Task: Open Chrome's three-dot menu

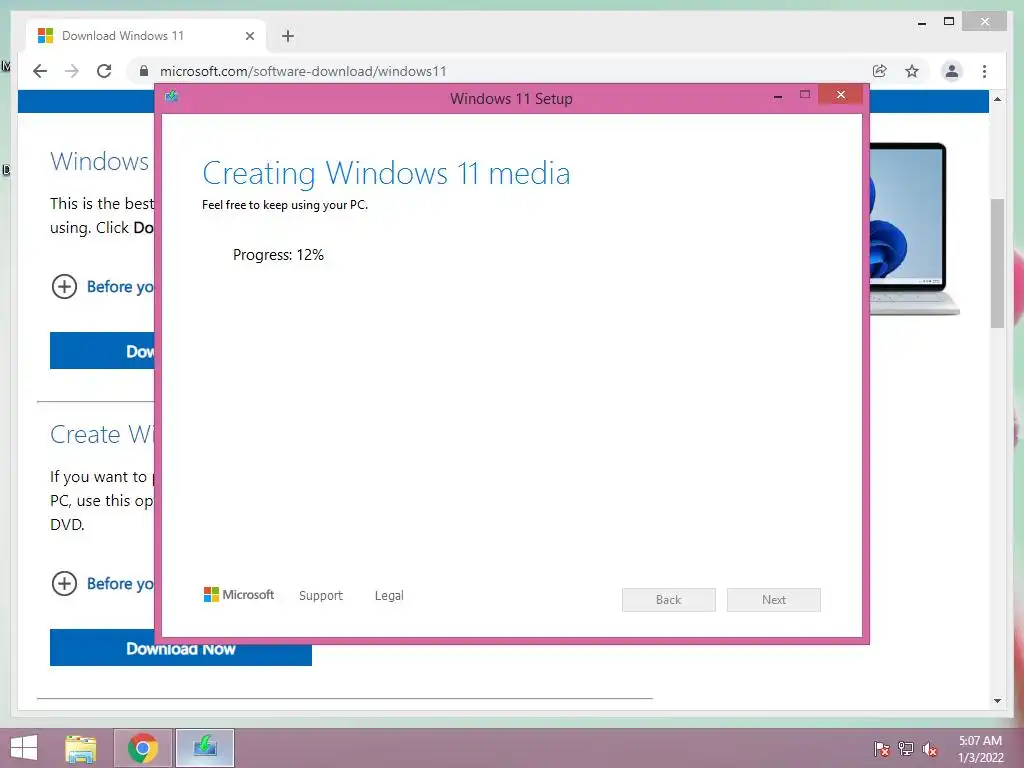Action: tap(984, 71)
